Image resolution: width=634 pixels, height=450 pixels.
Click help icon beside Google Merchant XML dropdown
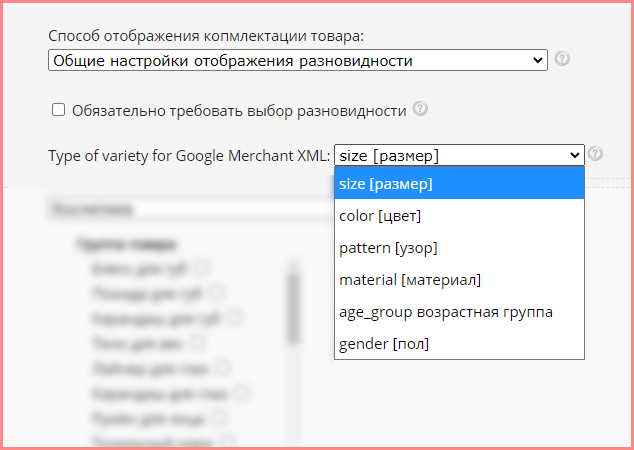coord(596,154)
